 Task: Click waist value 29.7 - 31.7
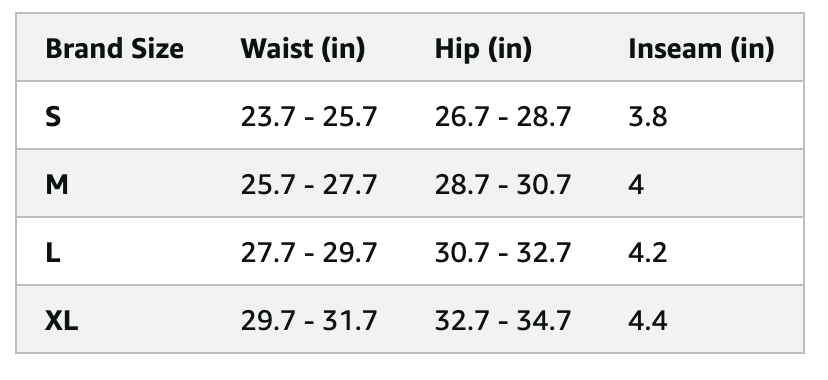309,320
